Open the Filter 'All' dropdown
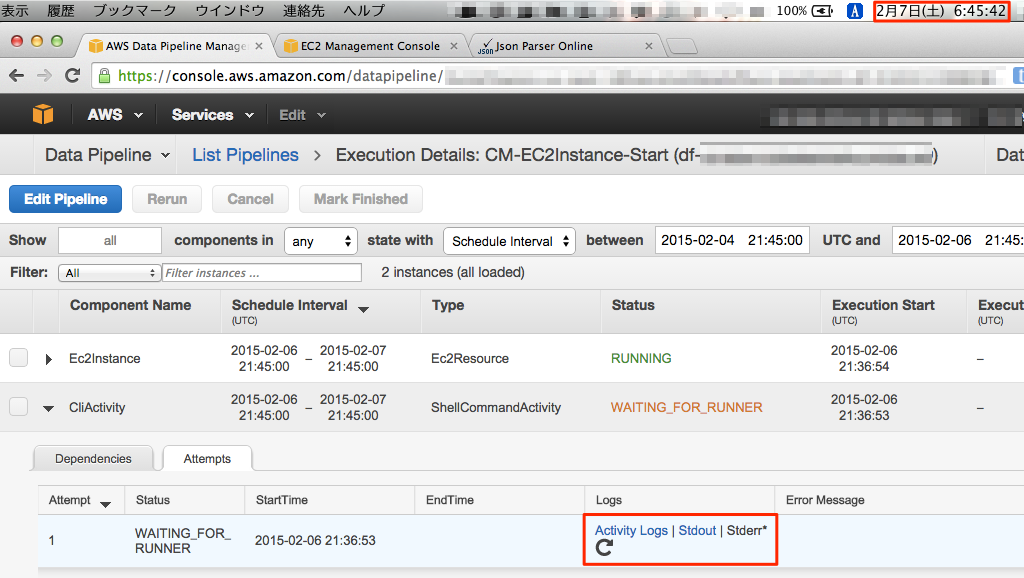Screen dimensions: 1024x578 coord(108,272)
